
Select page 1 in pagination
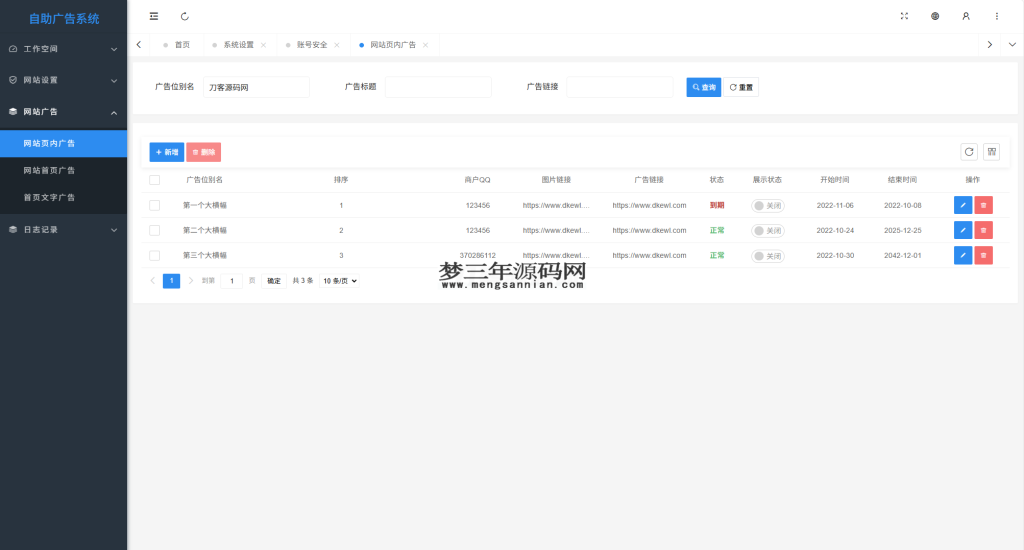pyautogui.click(x=171, y=281)
